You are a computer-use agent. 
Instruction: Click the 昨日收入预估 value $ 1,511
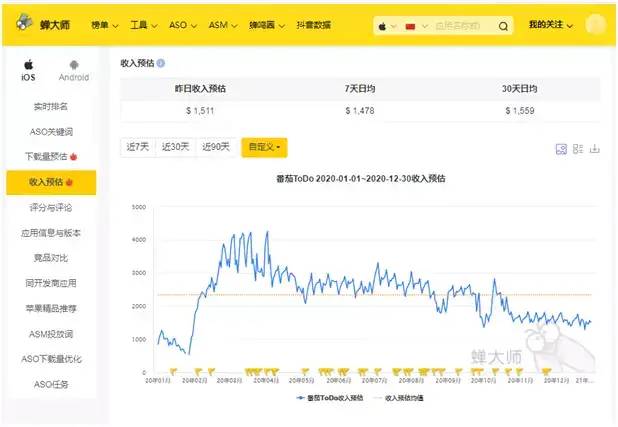(x=200, y=111)
